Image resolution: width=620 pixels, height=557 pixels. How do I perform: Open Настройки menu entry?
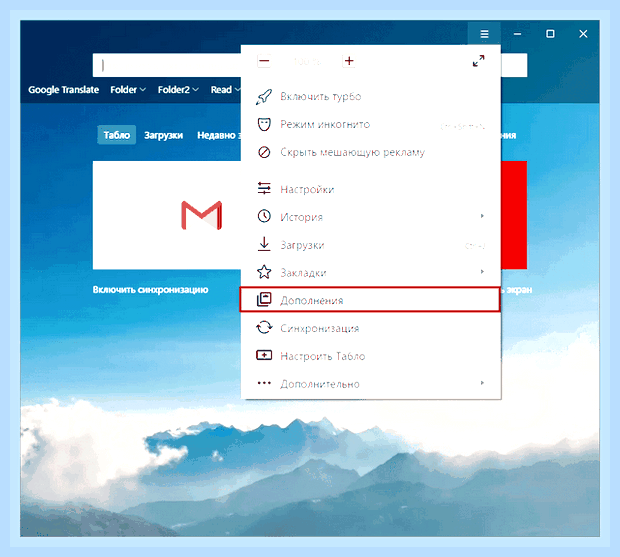pyautogui.click(x=370, y=189)
